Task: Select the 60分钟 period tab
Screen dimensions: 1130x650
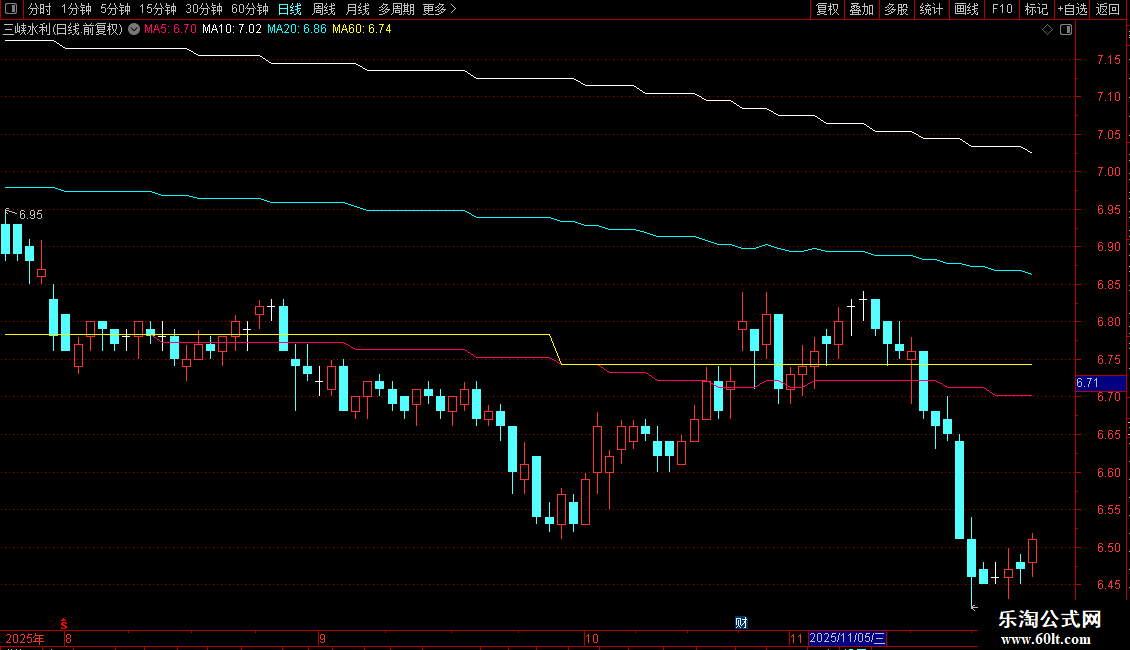Action: point(250,9)
